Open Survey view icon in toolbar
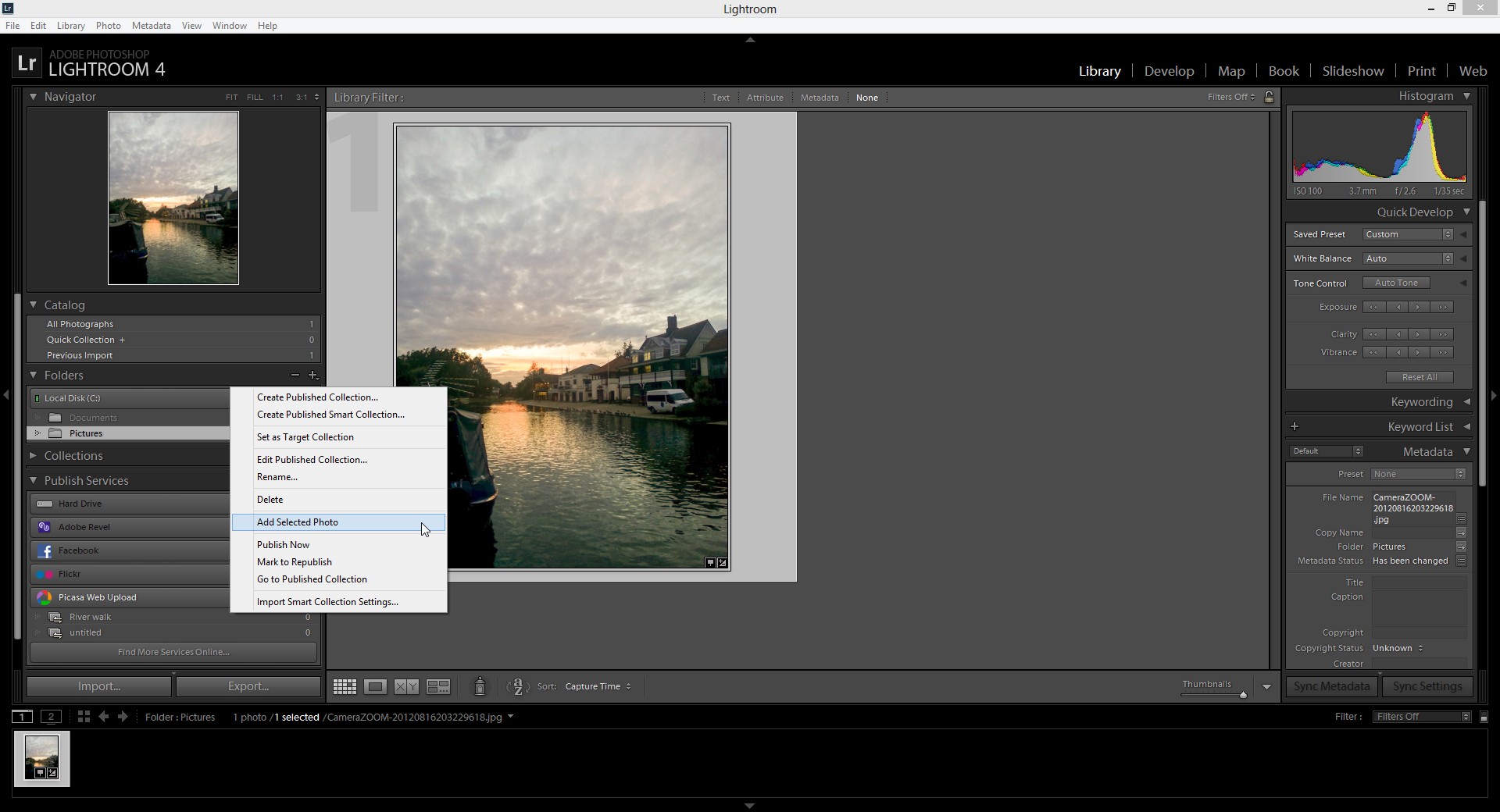Screen dimensions: 1500x812 coord(437,687)
